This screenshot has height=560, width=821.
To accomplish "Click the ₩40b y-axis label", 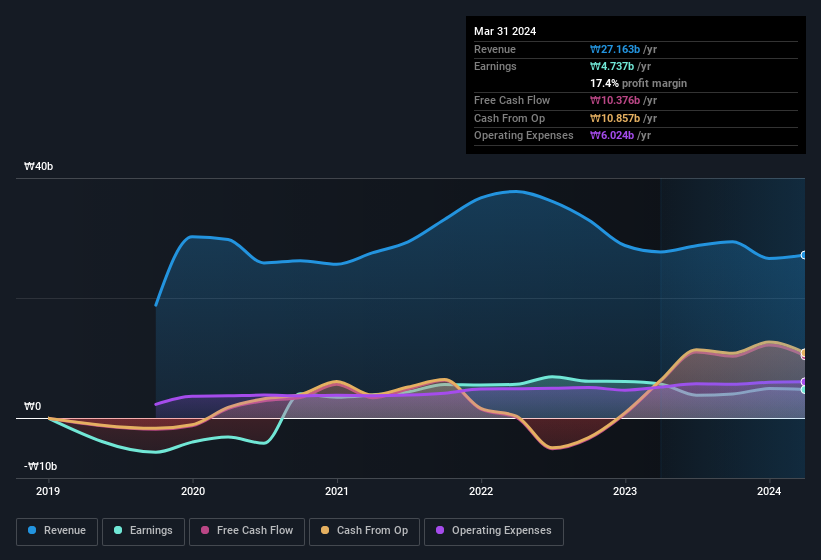I will [39, 166].
